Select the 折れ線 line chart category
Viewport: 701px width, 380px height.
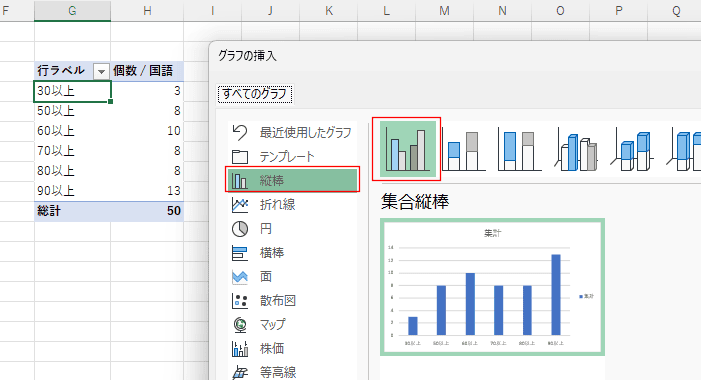coord(292,205)
